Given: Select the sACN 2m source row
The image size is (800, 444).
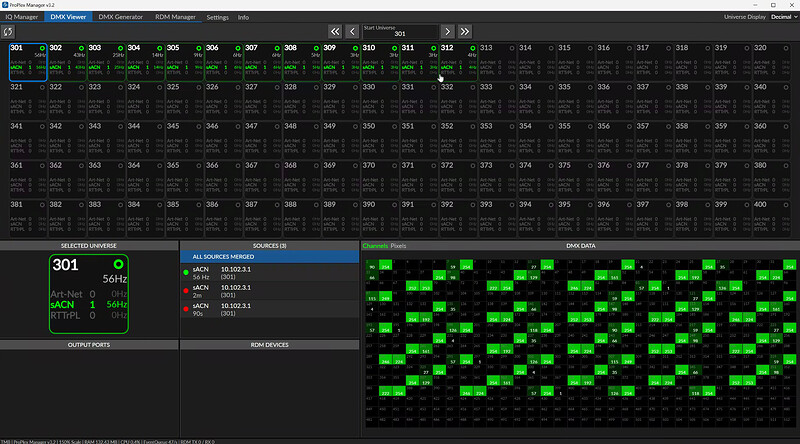Looking at the screenshot, I should pyautogui.click(x=270, y=291).
